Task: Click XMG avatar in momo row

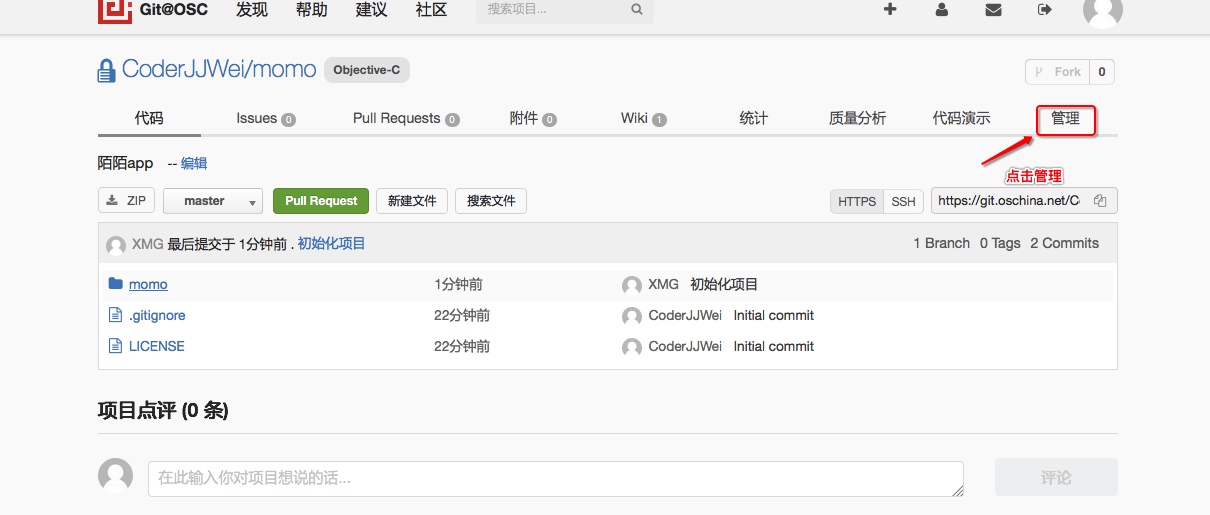Action: tap(632, 286)
